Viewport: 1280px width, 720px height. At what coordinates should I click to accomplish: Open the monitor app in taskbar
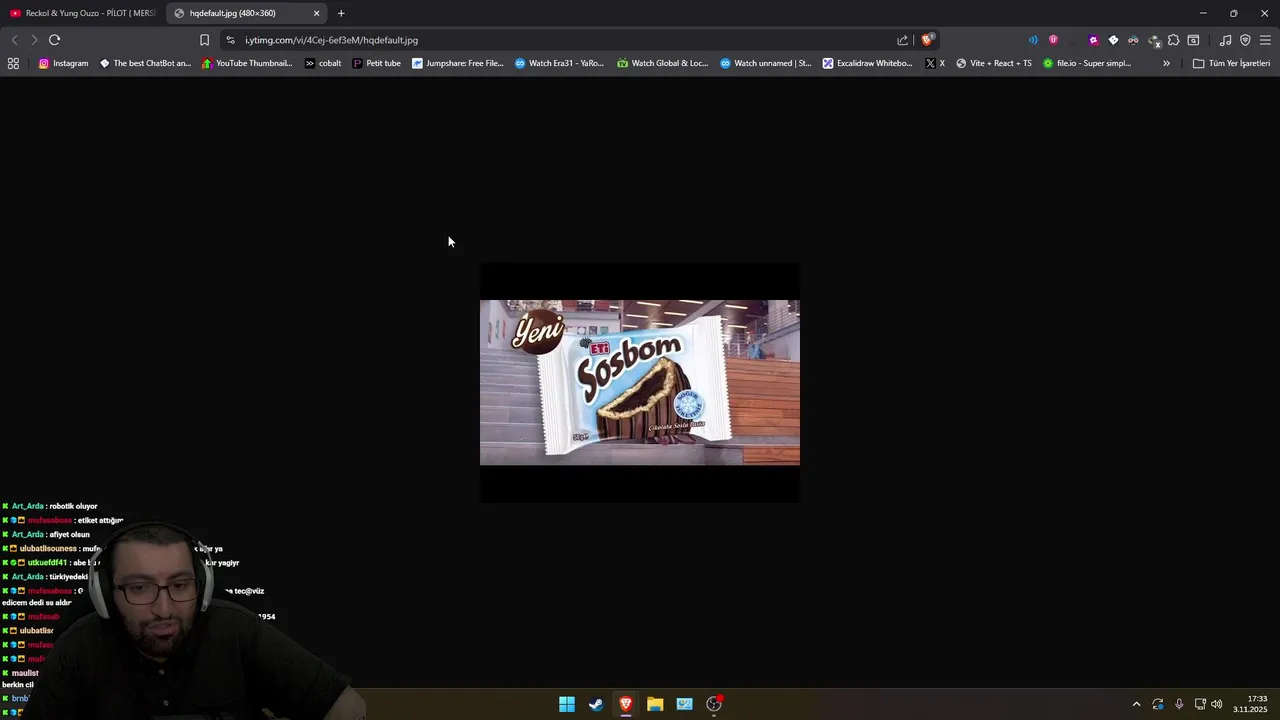click(684, 704)
